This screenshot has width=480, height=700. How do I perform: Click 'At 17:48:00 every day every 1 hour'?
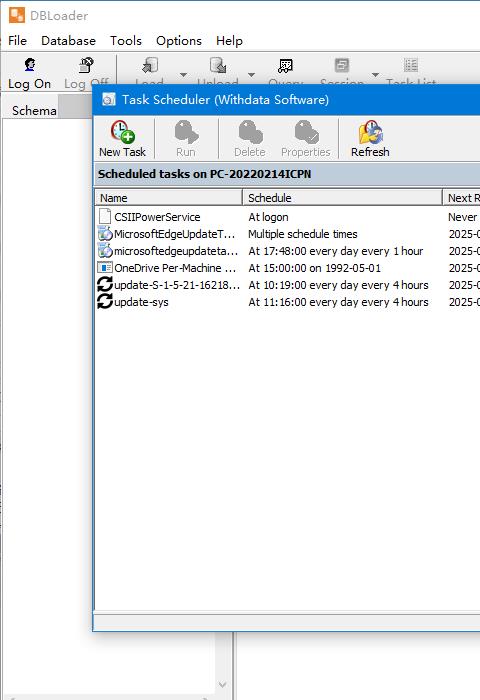[x=336, y=251]
